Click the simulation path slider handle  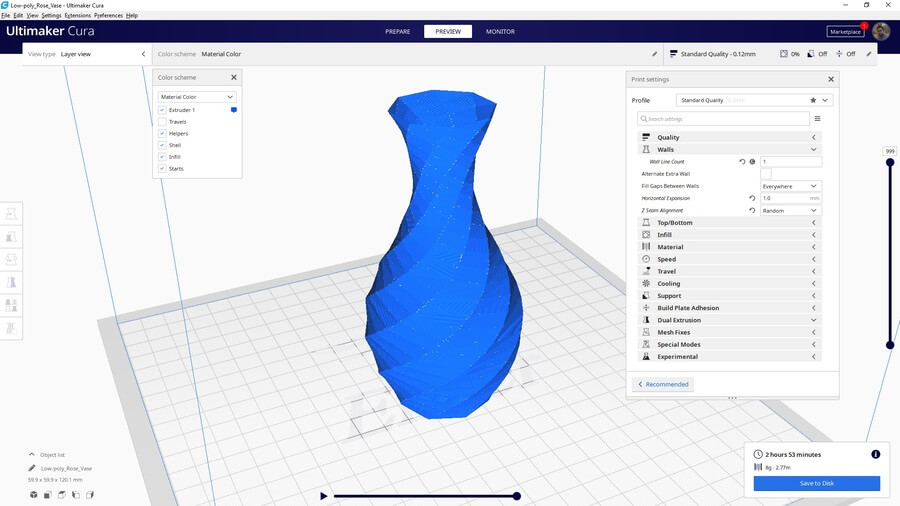tap(517, 496)
